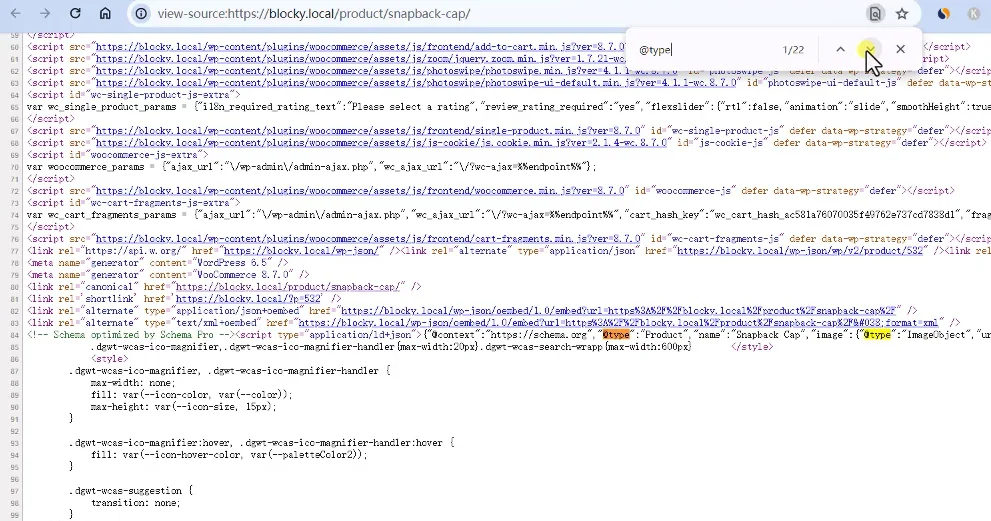Open the cart-fragments.min.js script link
The height and width of the screenshot is (521, 991).
point(367,239)
